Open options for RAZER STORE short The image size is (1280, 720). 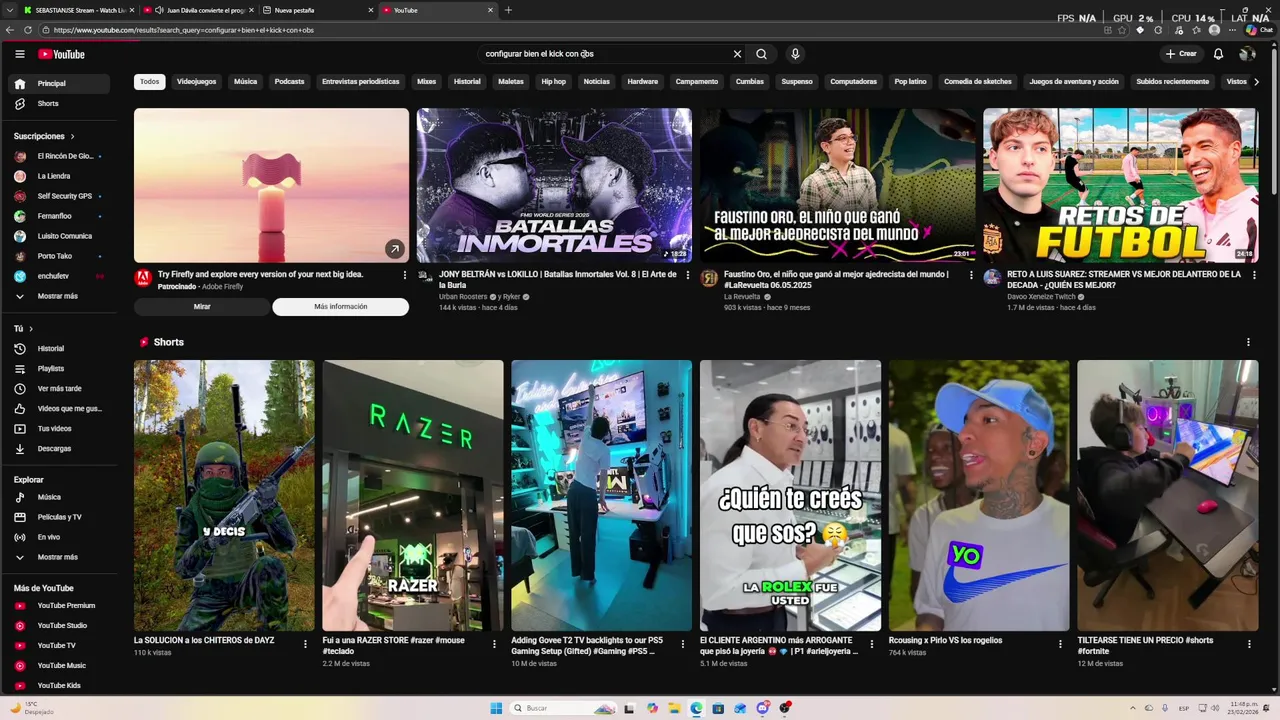click(494, 644)
